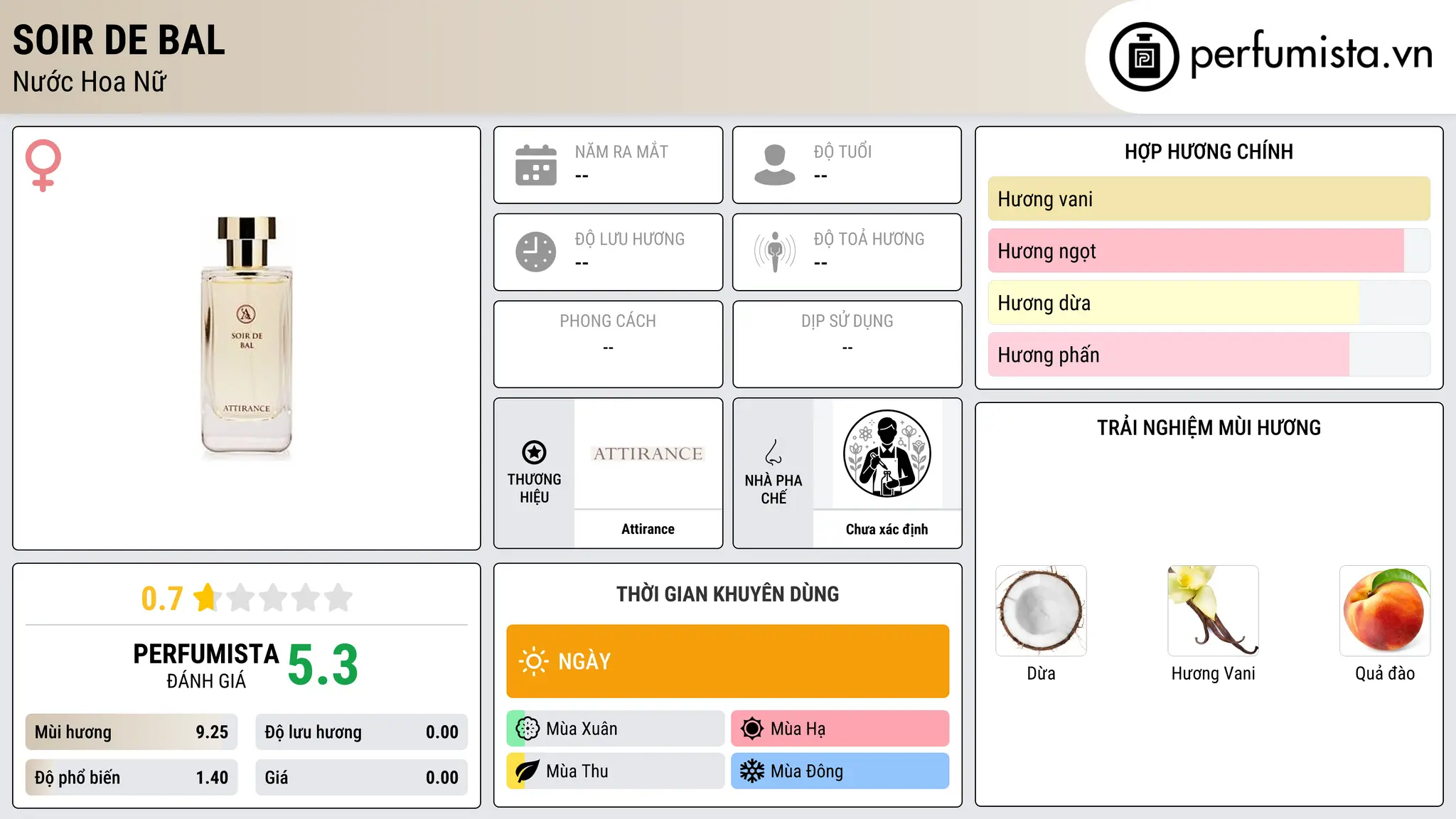Click the sun icon in the Ngày bar
Screen dimensions: 1456x819
tap(533, 661)
